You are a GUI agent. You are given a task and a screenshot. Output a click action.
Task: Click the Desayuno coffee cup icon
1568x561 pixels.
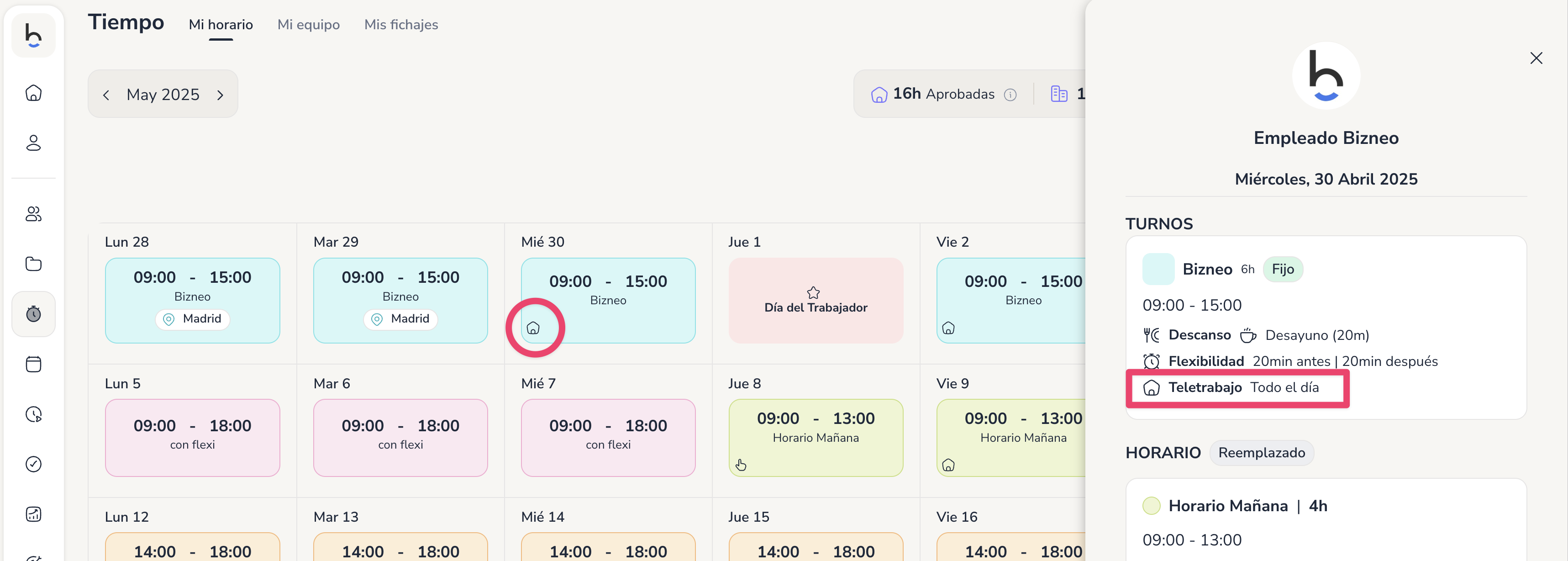1248,335
